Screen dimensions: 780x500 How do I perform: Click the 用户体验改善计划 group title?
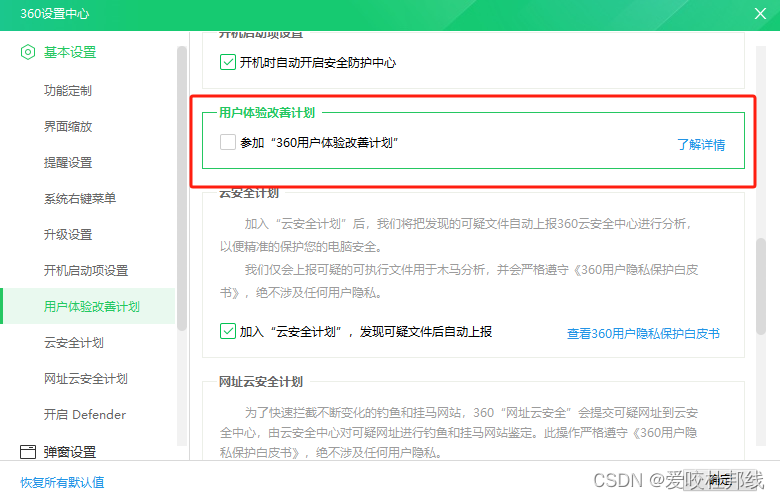pos(267,112)
